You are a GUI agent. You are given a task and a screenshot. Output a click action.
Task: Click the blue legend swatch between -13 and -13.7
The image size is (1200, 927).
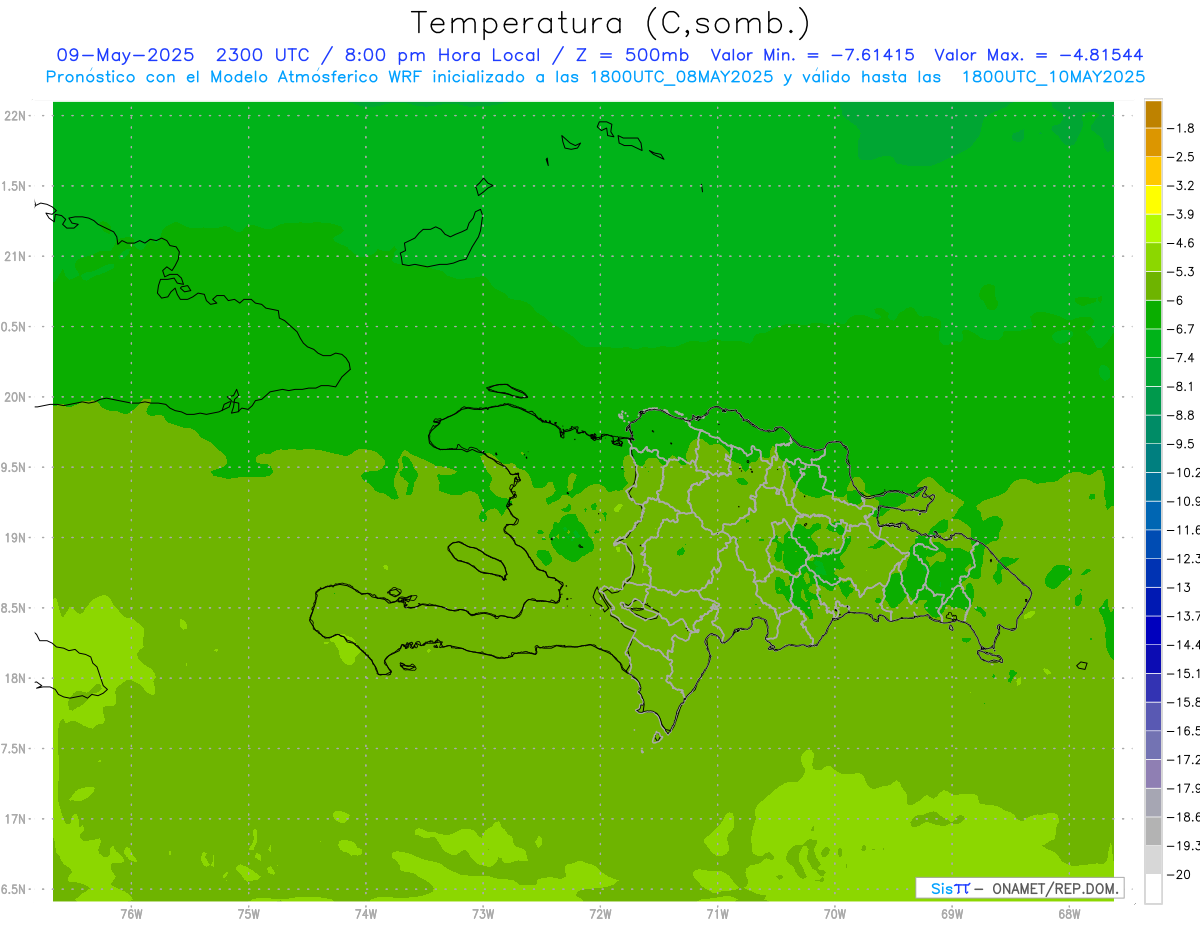click(1153, 601)
